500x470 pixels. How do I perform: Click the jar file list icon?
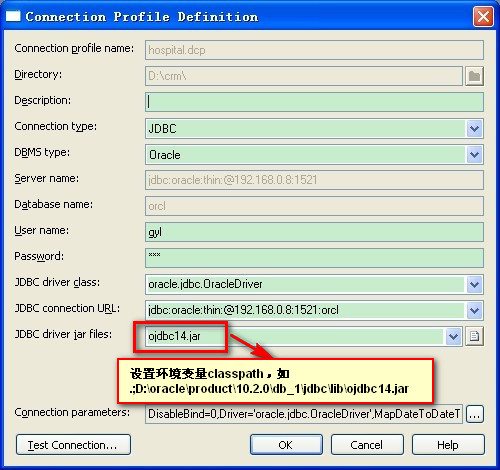tap(474, 336)
